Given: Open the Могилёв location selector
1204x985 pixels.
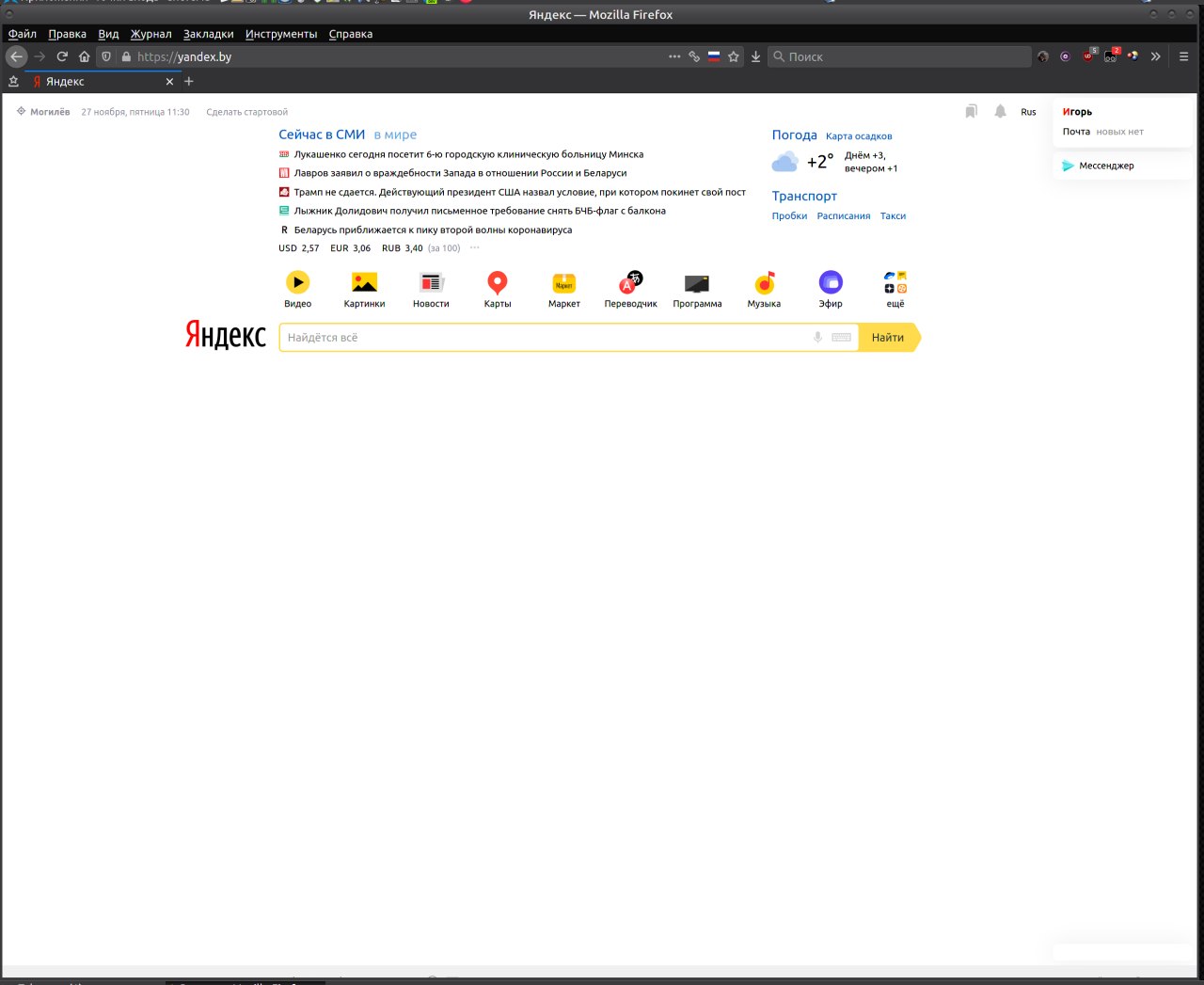Looking at the screenshot, I should coord(43,112).
